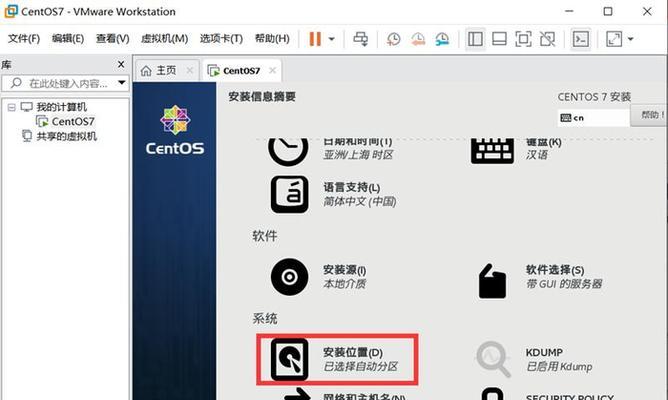Image resolution: width=668 pixels, height=400 pixels.
Task: Switch to the 主页 tab
Action: tap(166, 71)
